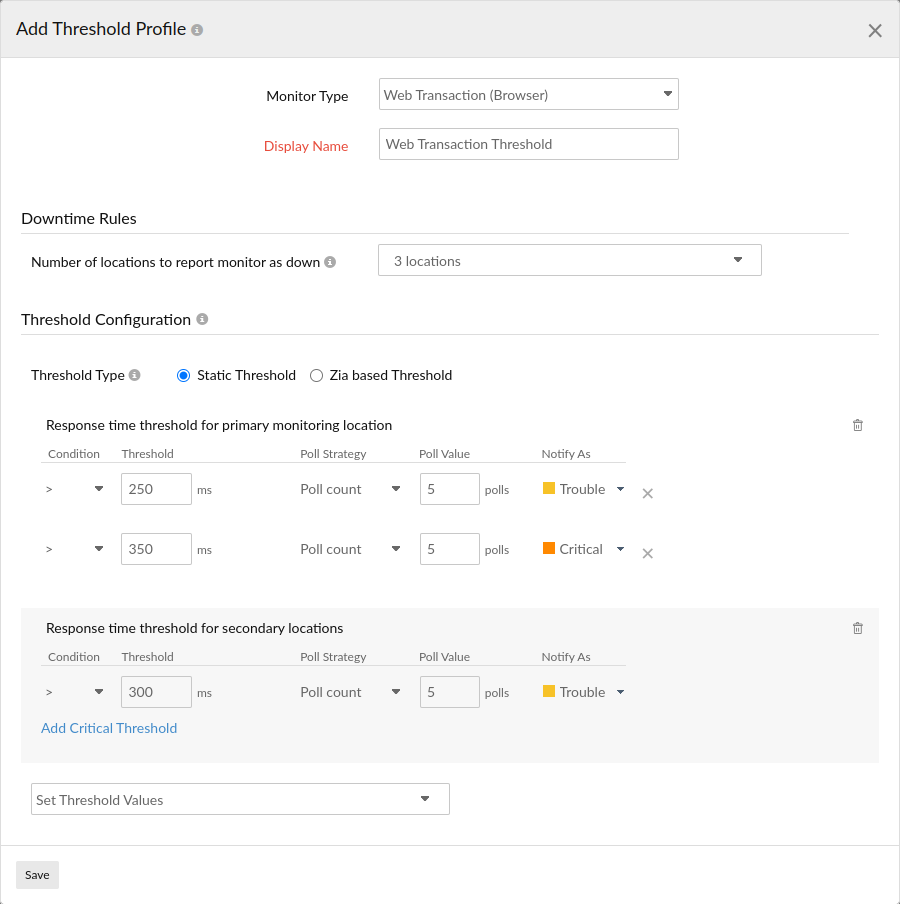
Task: Open the Threshold Configuration info tooltip icon
Action: click(201, 319)
